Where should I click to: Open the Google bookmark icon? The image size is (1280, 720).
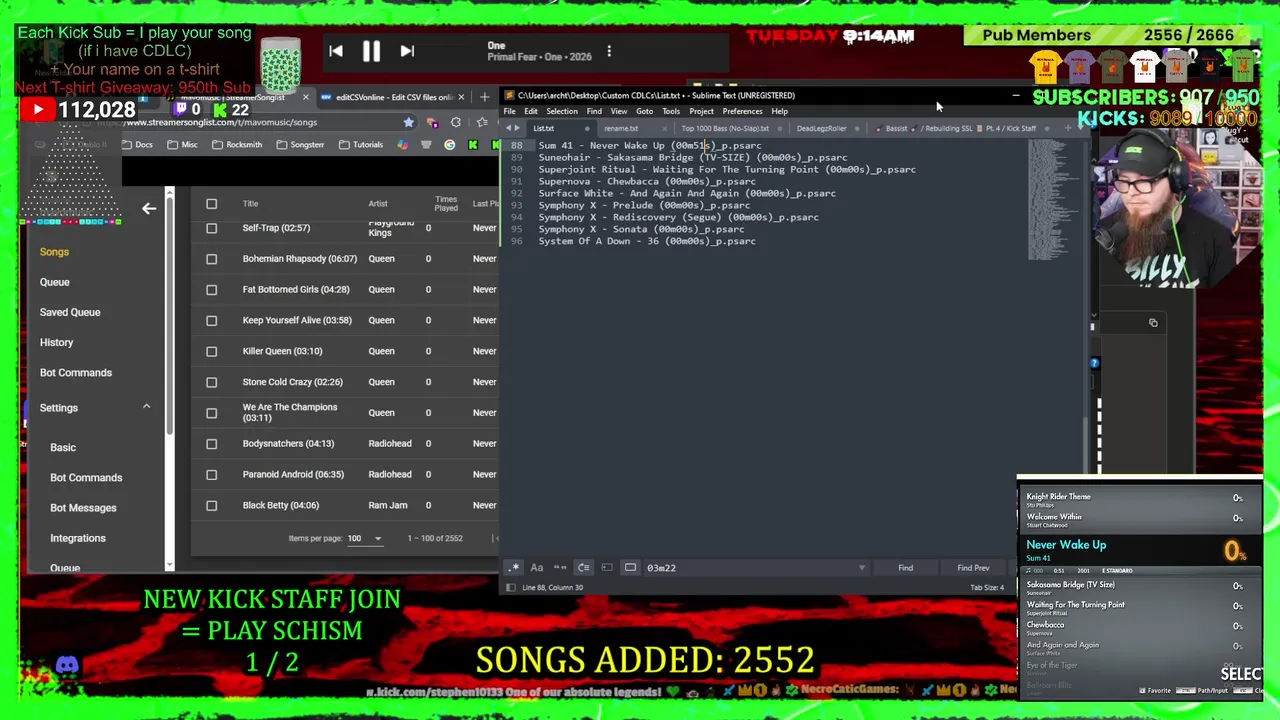pos(449,145)
